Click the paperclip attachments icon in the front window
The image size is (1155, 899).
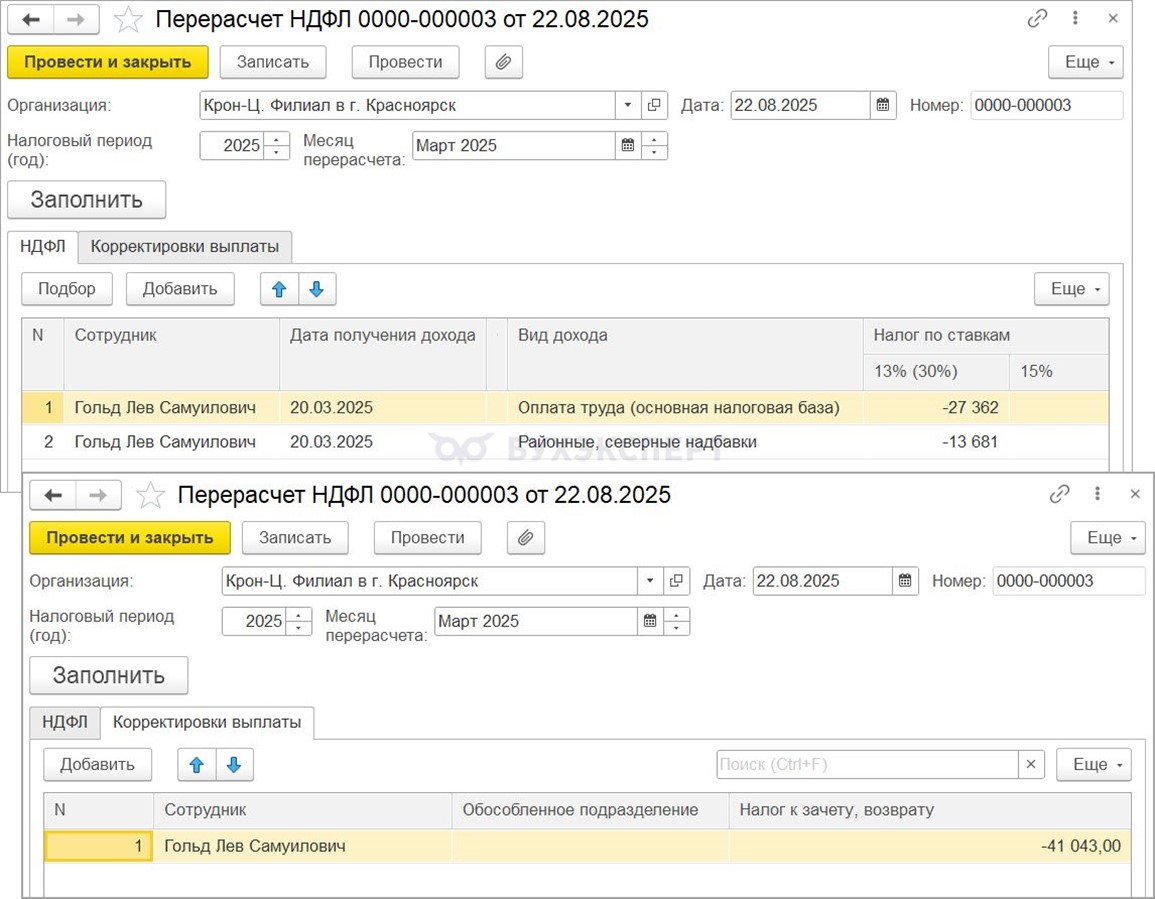pyautogui.click(x=525, y=538)
